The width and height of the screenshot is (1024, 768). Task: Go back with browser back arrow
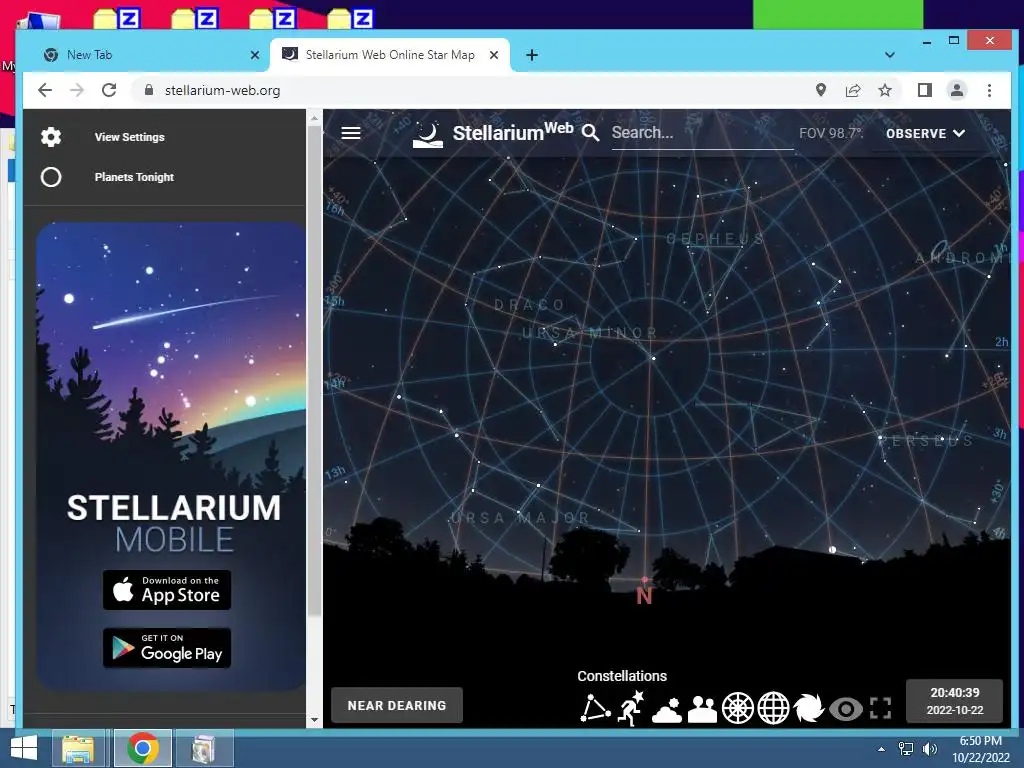44,90
